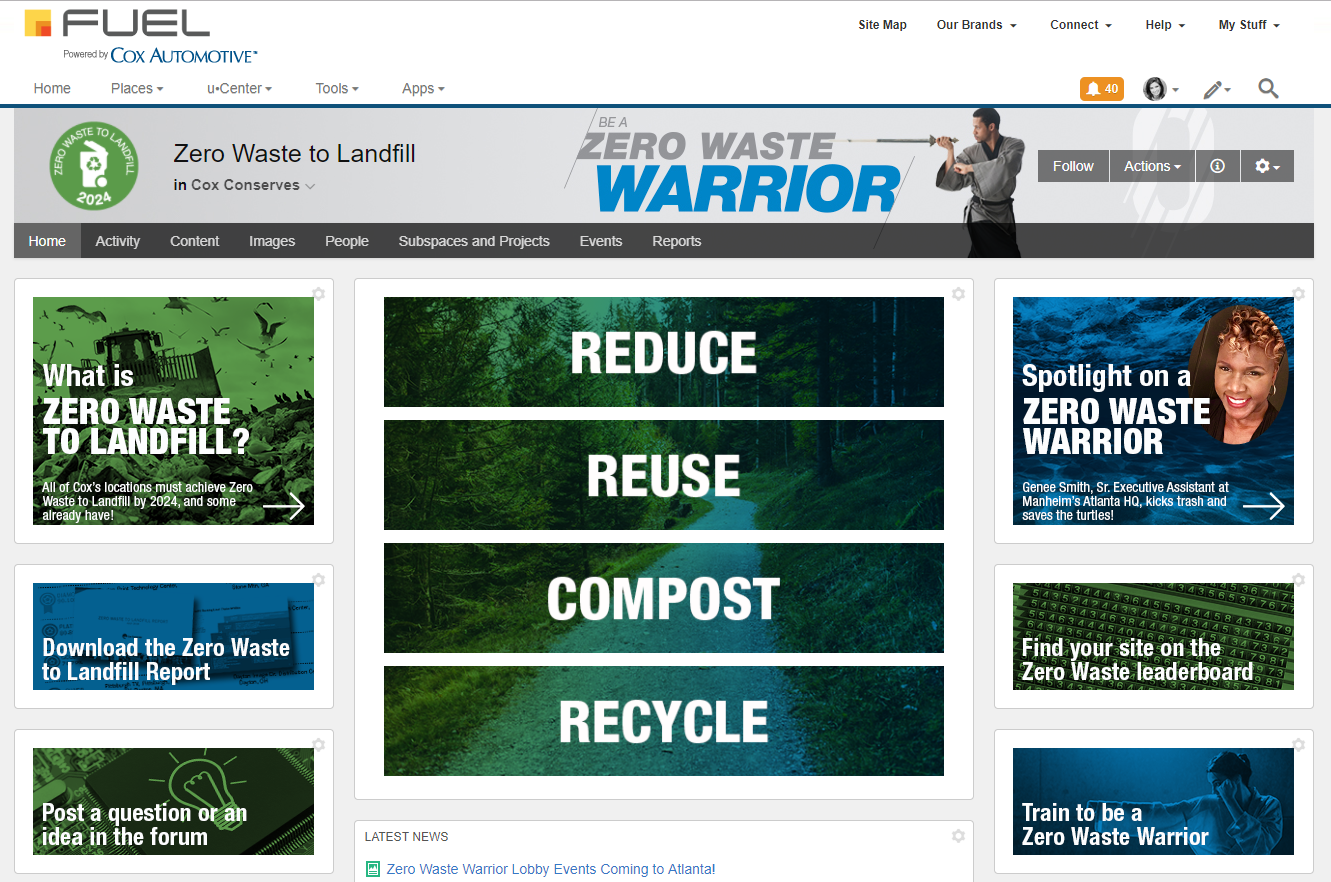Go to Home in the top navigation
The height and width of the screenshot is (882, 1331).
pyautogui.click(x=52, y=88)
